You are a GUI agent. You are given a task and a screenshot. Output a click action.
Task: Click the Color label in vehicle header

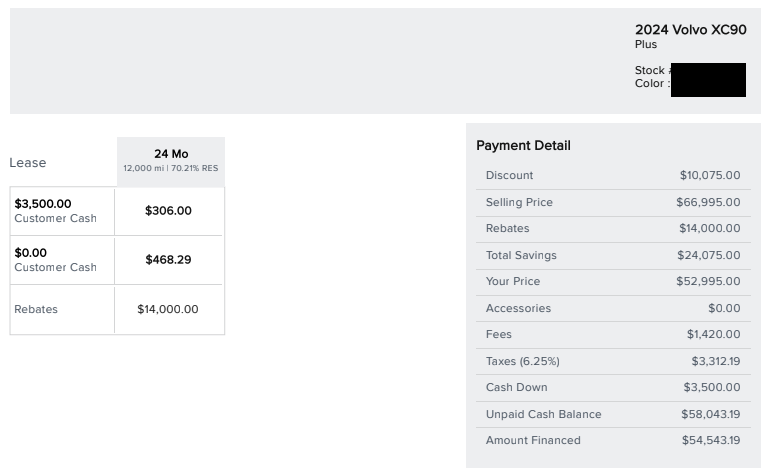(652, 83)
